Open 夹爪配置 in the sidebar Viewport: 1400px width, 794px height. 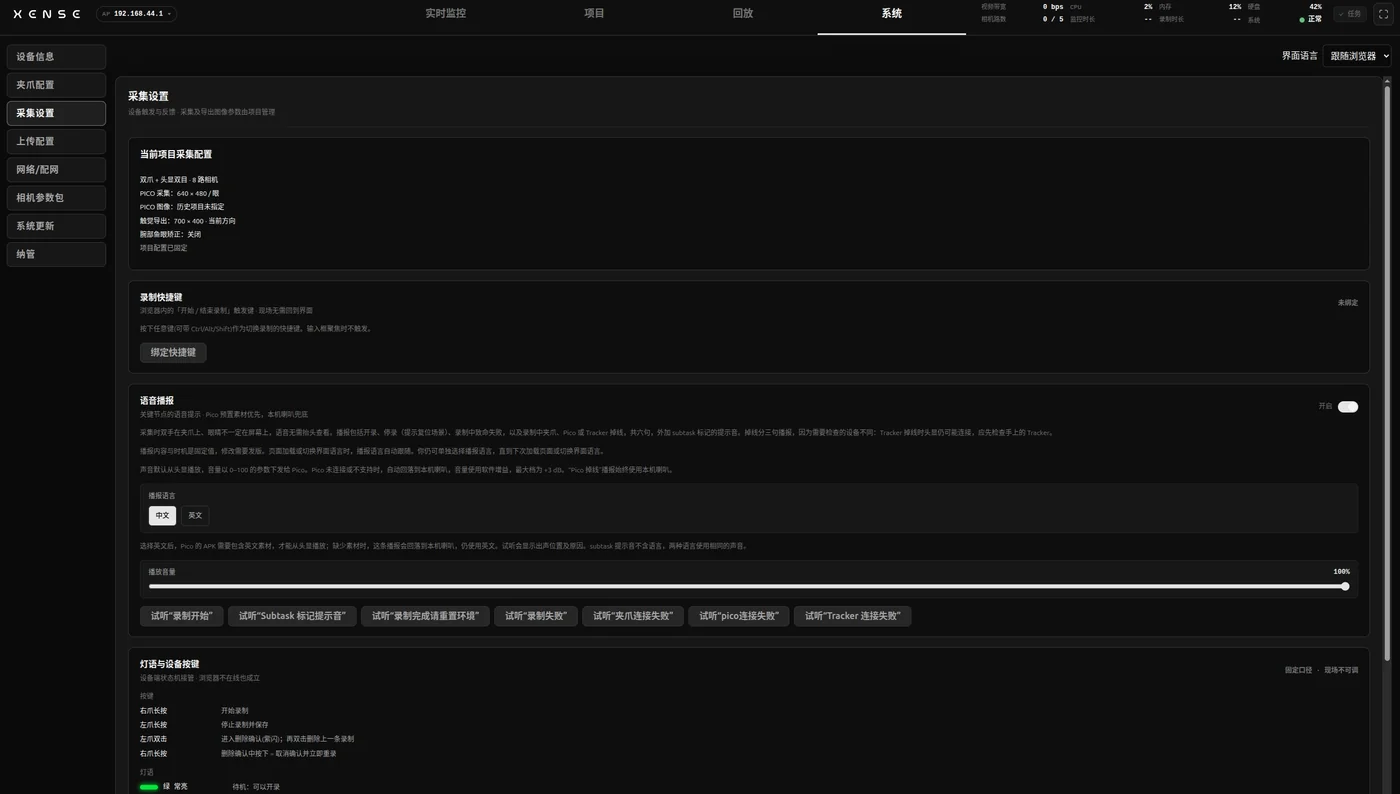[x=56, y=85]
